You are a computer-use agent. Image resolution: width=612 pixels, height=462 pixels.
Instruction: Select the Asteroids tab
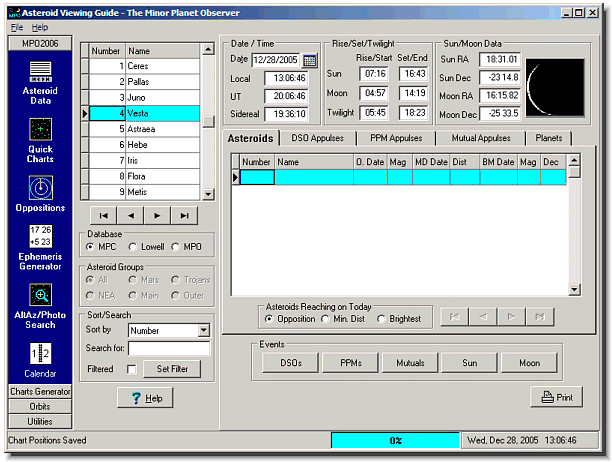[x=251, y=138]
